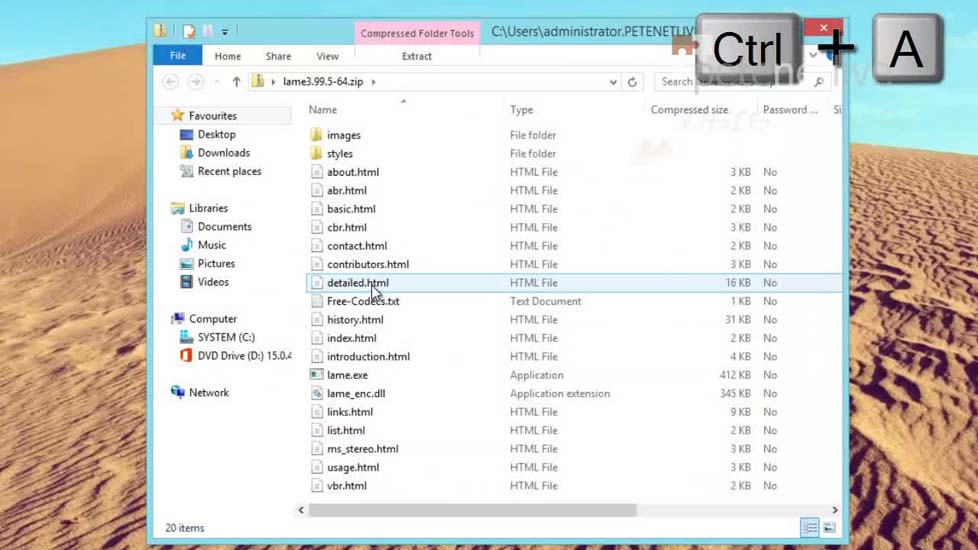Select cbr.html file icon

pos(317,227)
